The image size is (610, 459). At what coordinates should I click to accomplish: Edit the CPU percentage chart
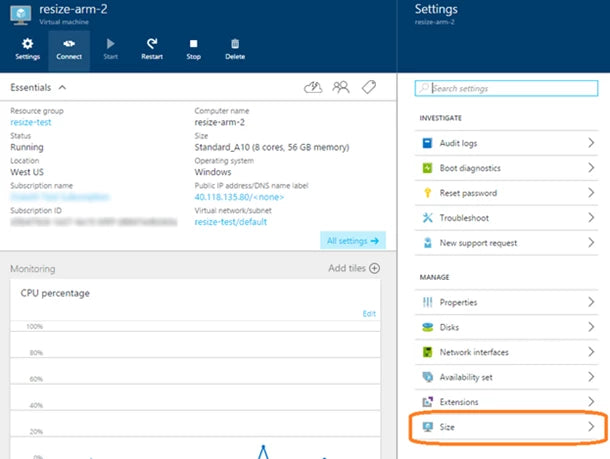(369, 314)
